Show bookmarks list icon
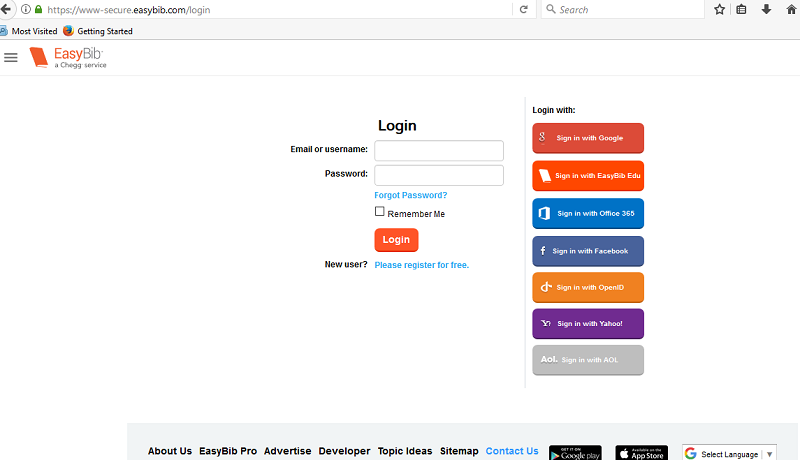This screenshot has width=800, height=460. (x=741, y=9)
